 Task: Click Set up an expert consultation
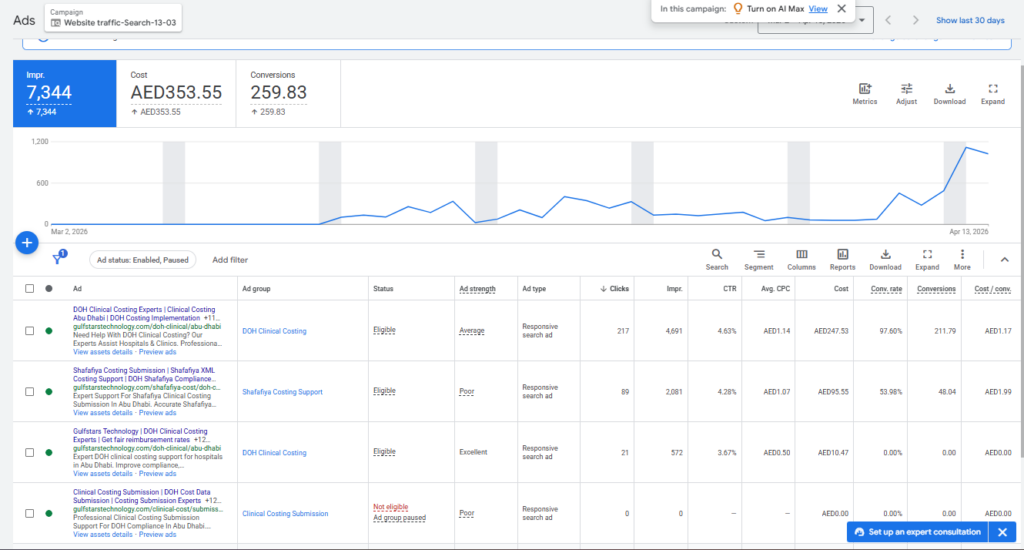[918, 532]
